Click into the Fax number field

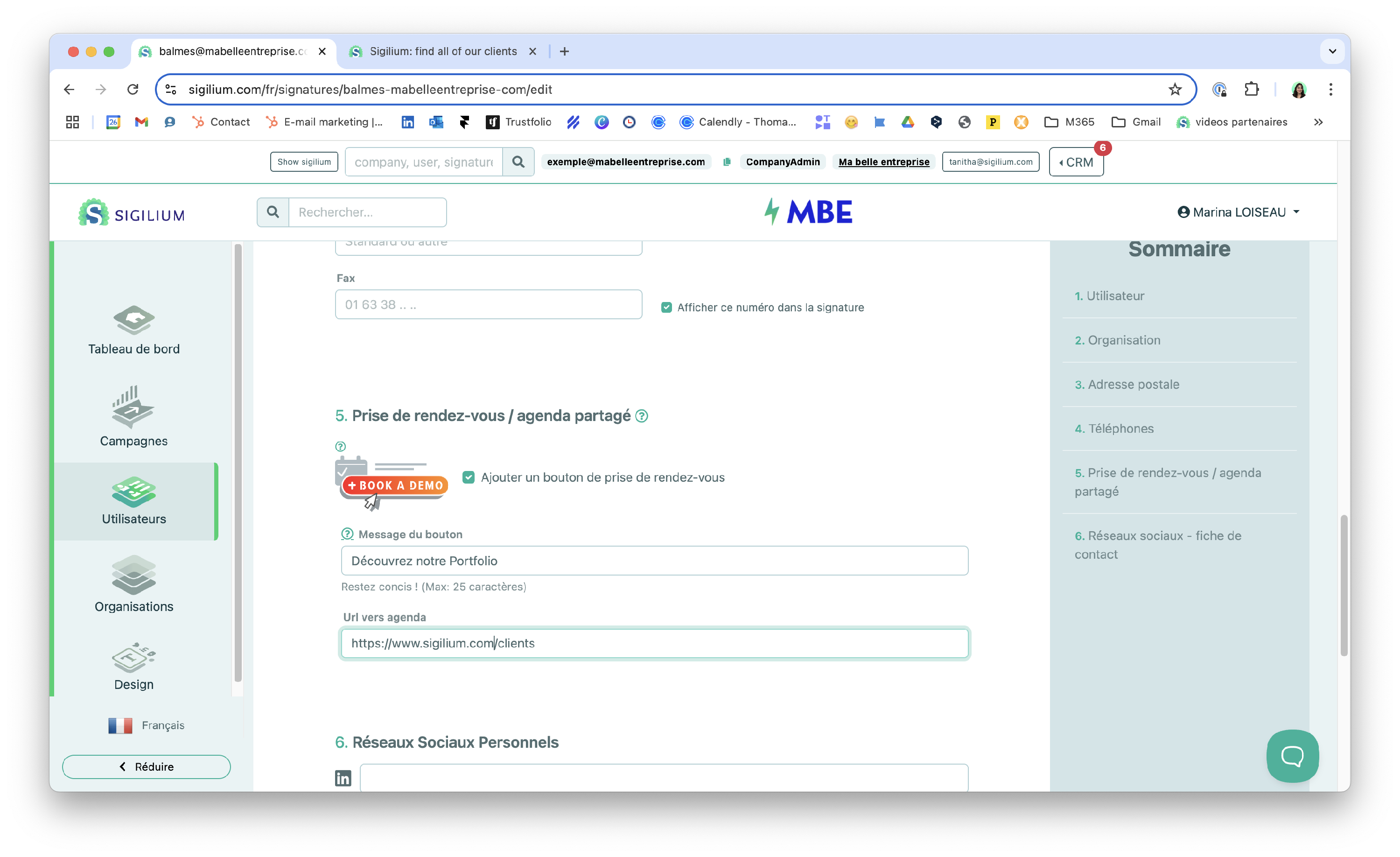[x=489, y=305]
